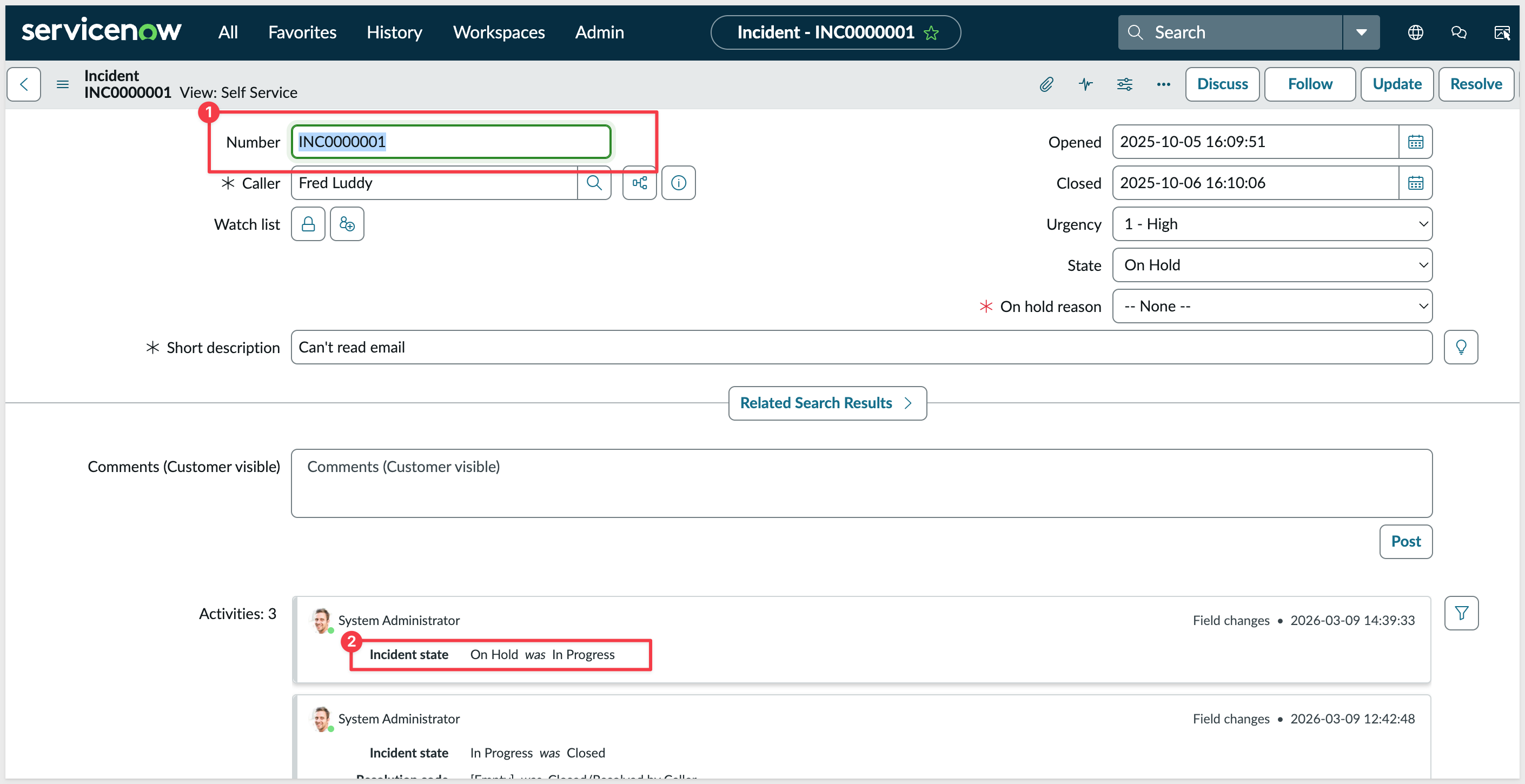
Task: Open the personalize form settings icon
Action: pos(1124,84)
